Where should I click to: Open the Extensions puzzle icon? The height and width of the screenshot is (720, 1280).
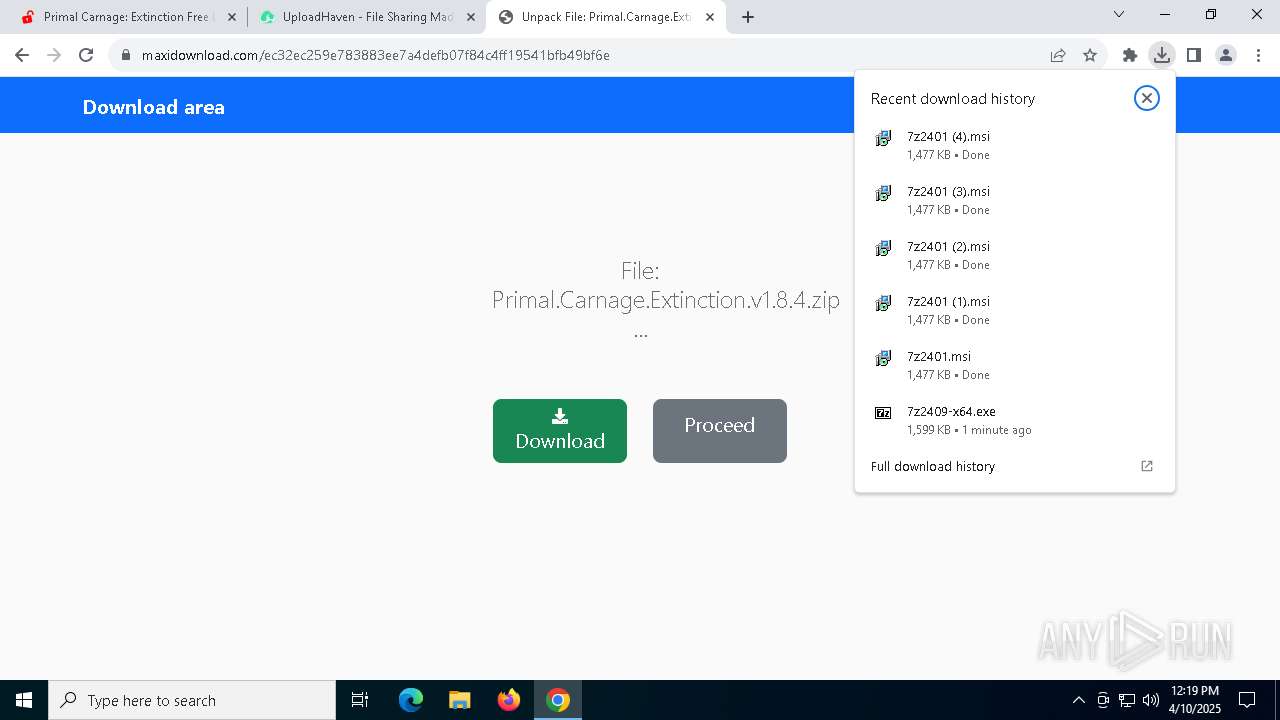tap(1130, 55)
